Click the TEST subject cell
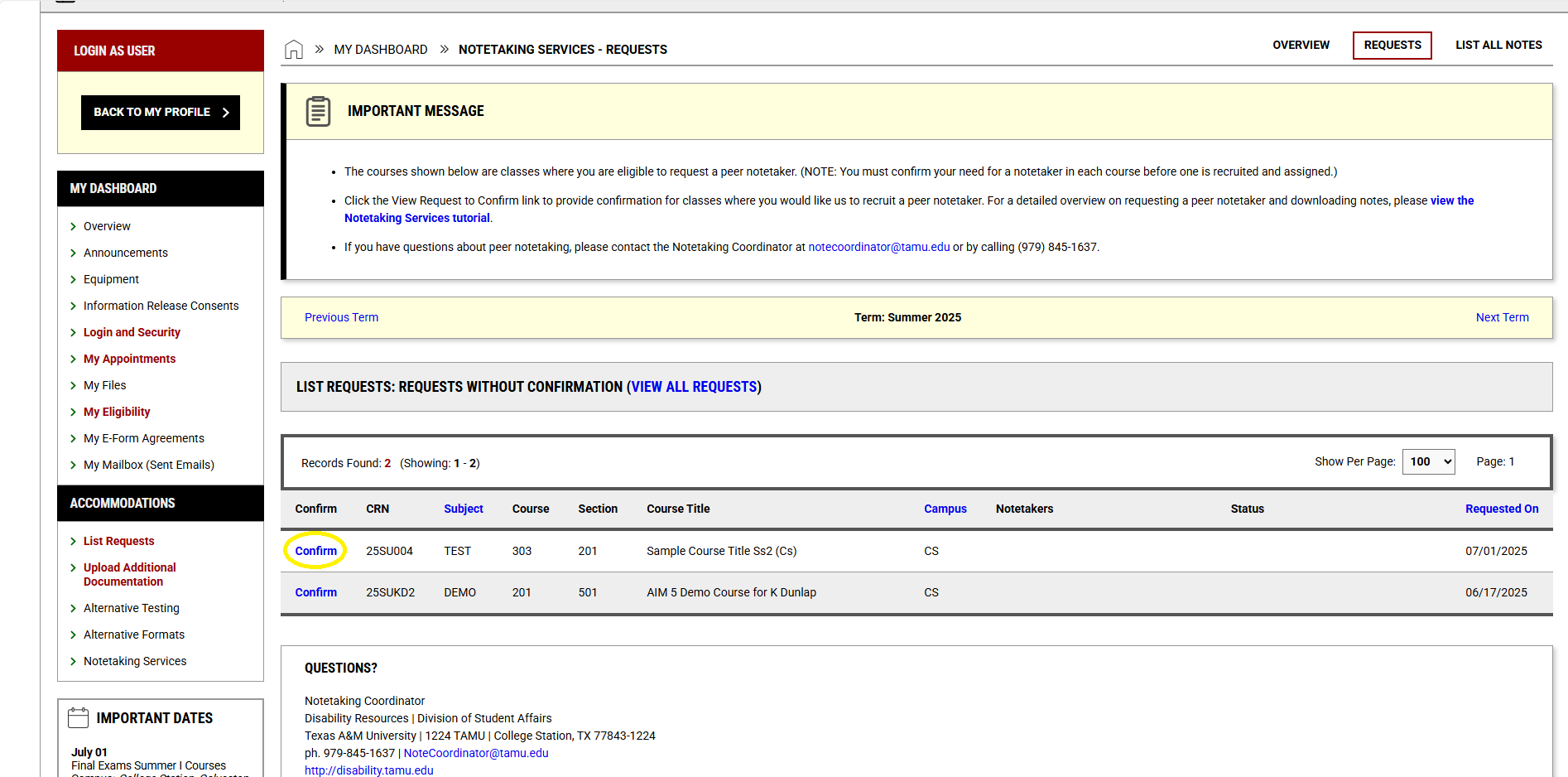The height and width of the screenshot is (777, 1568). pyautogui.click(x=457, y=551)
